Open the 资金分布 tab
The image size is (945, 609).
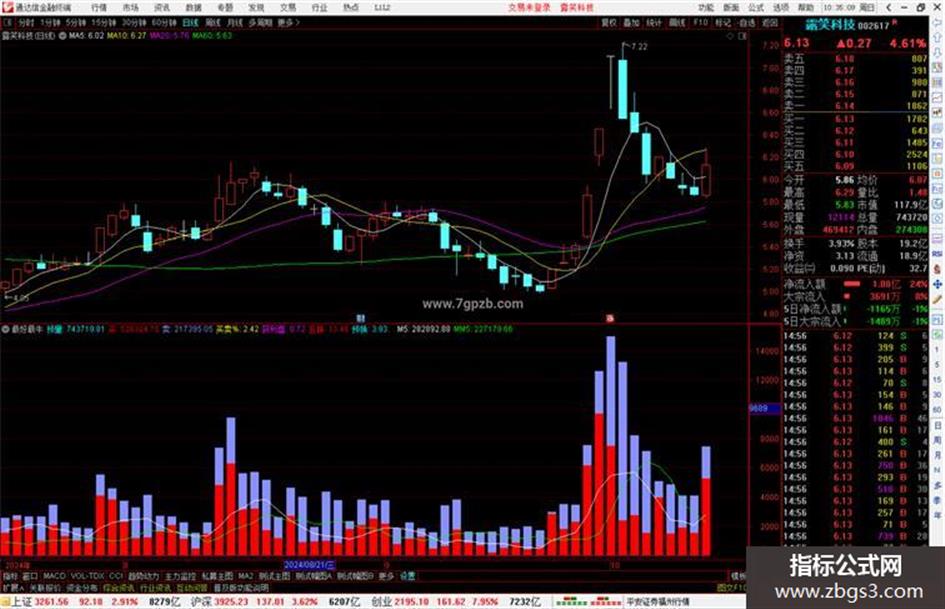point(82,587)
